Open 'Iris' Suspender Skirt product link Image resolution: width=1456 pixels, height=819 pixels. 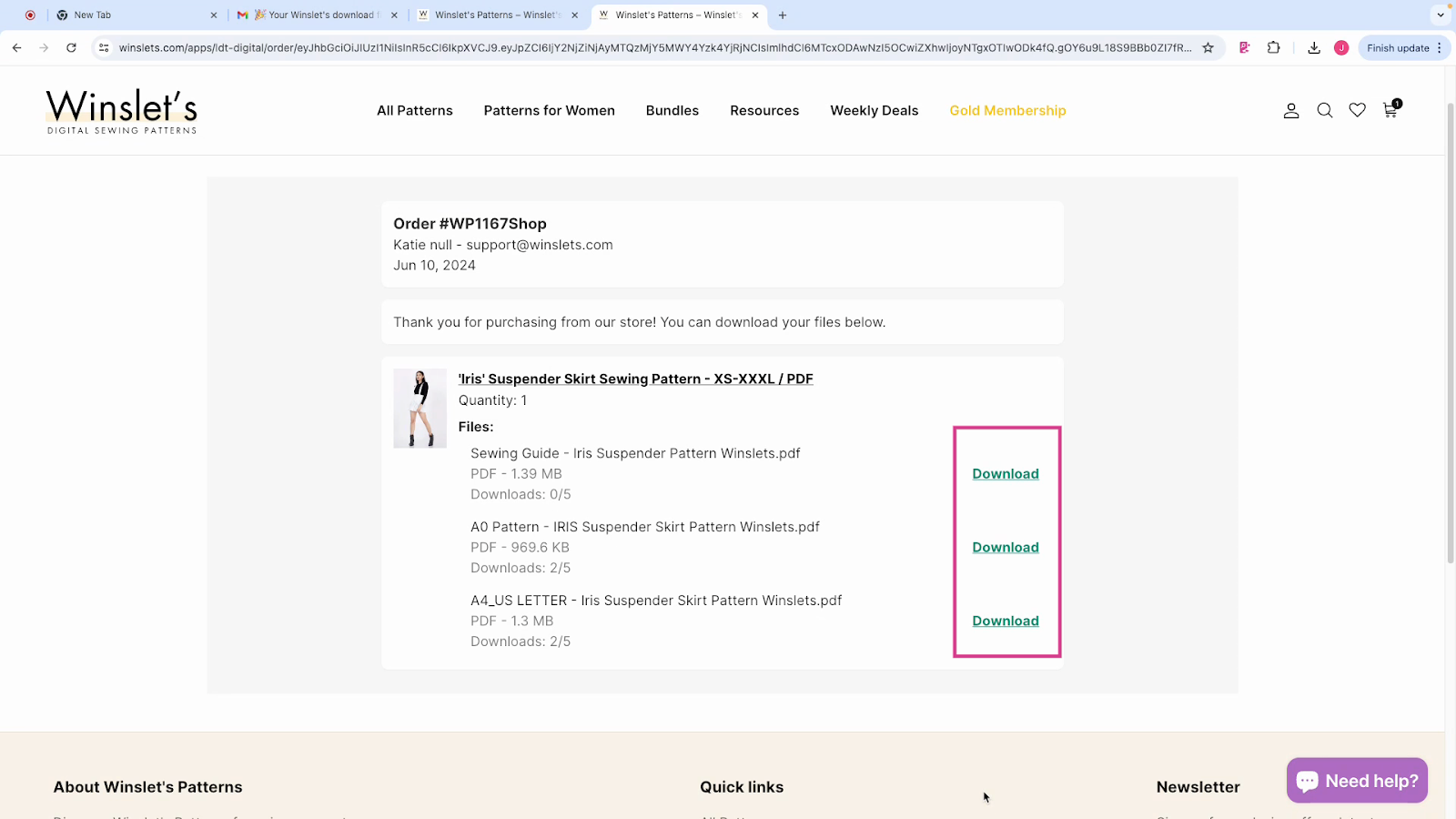pos(636,379)
